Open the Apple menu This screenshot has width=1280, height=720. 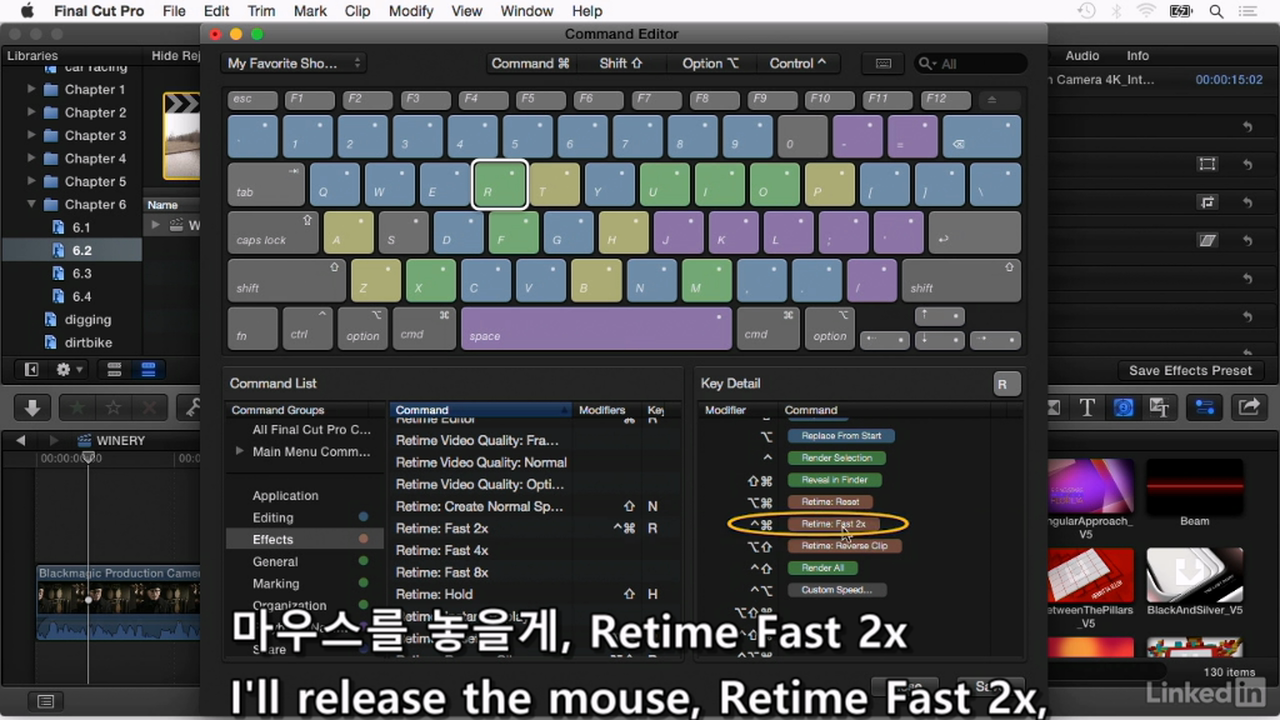click(27, 11)
